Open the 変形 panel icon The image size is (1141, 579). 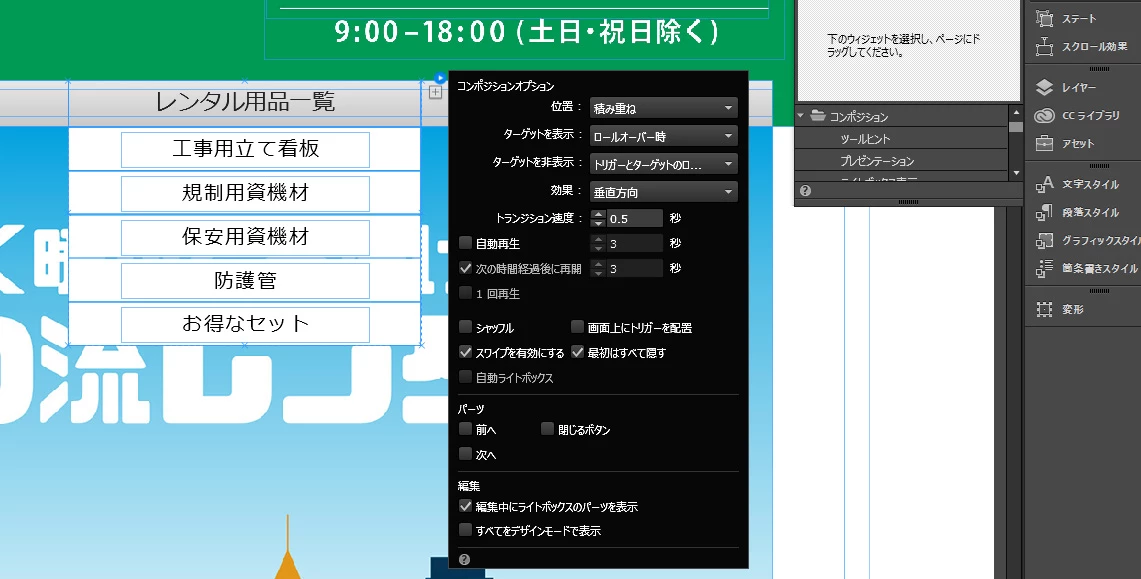pyautogui.click(x=1044, y=309)
